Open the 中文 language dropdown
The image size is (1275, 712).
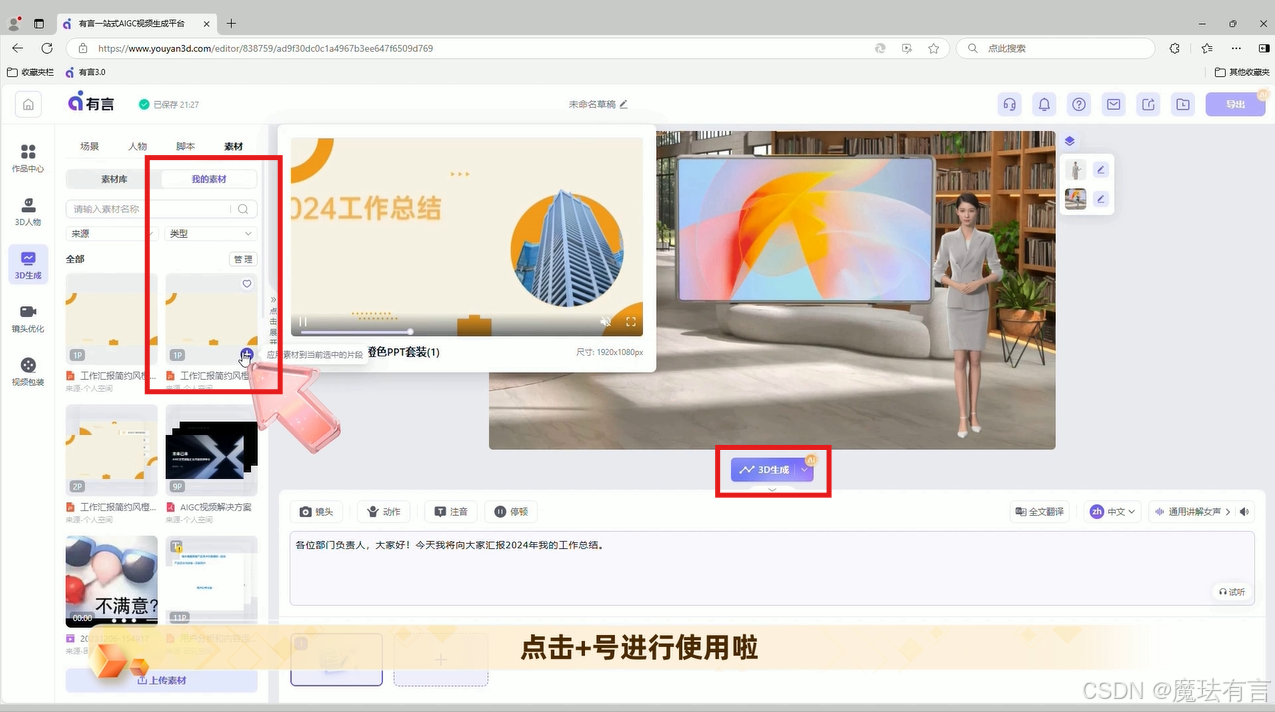click(1113, 511)
